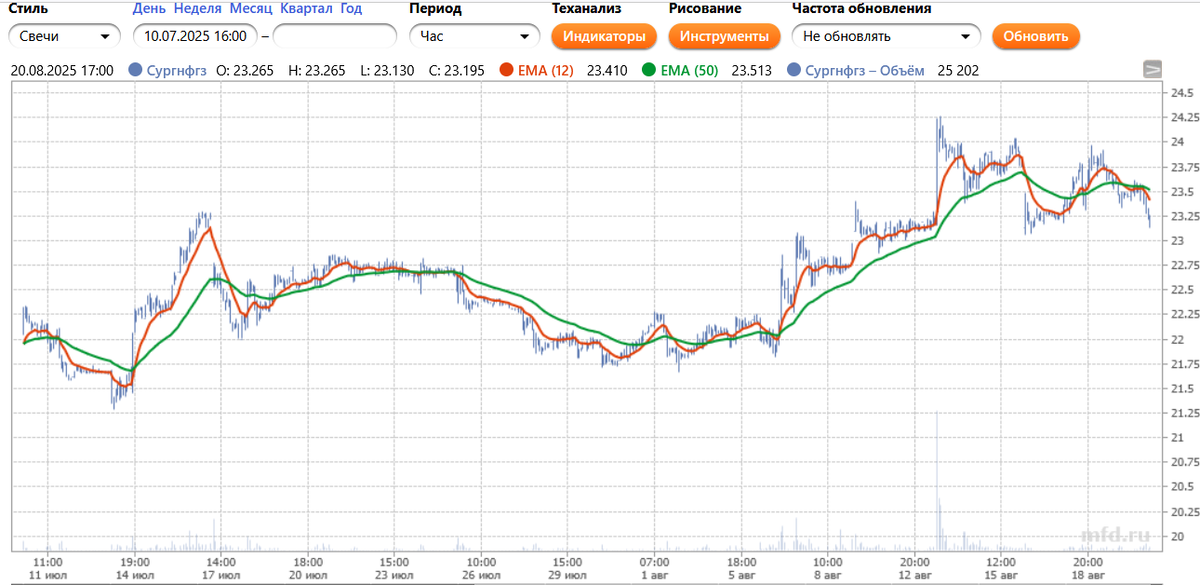
Task: Click the Обновить button
Action: point(1036,36)
